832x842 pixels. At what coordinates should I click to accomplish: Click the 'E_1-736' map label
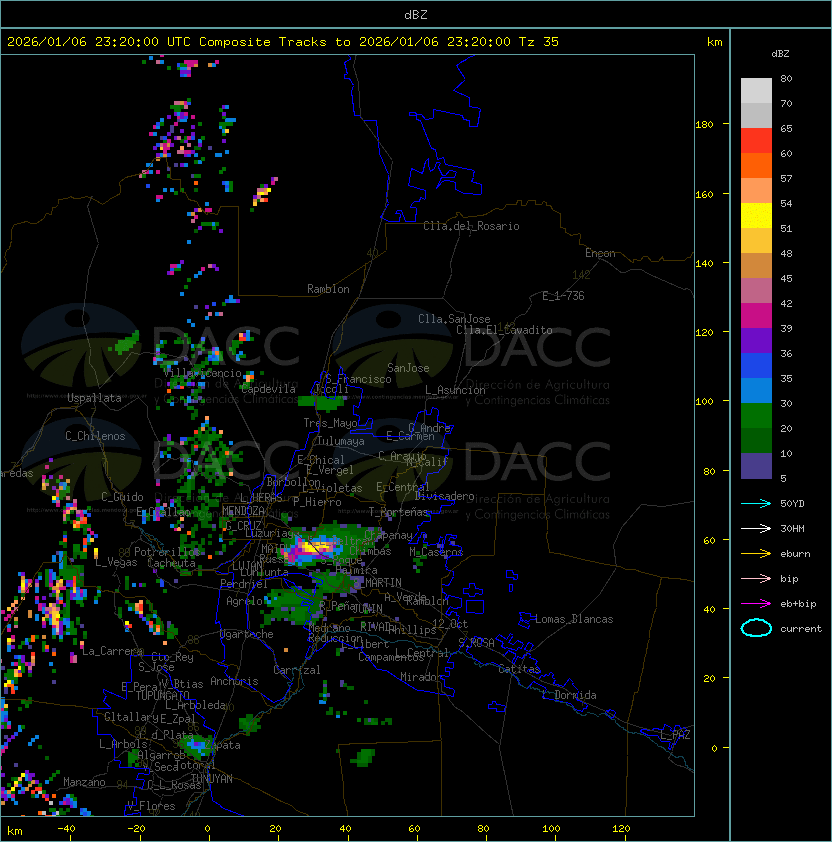(x=563, y=296)
